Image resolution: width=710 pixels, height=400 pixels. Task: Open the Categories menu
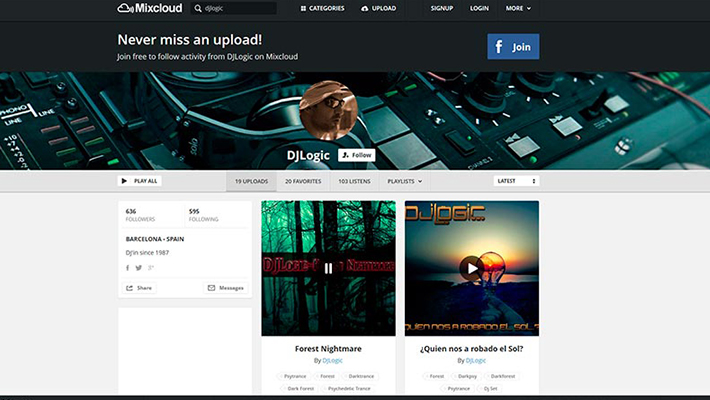tap(322, 8)
